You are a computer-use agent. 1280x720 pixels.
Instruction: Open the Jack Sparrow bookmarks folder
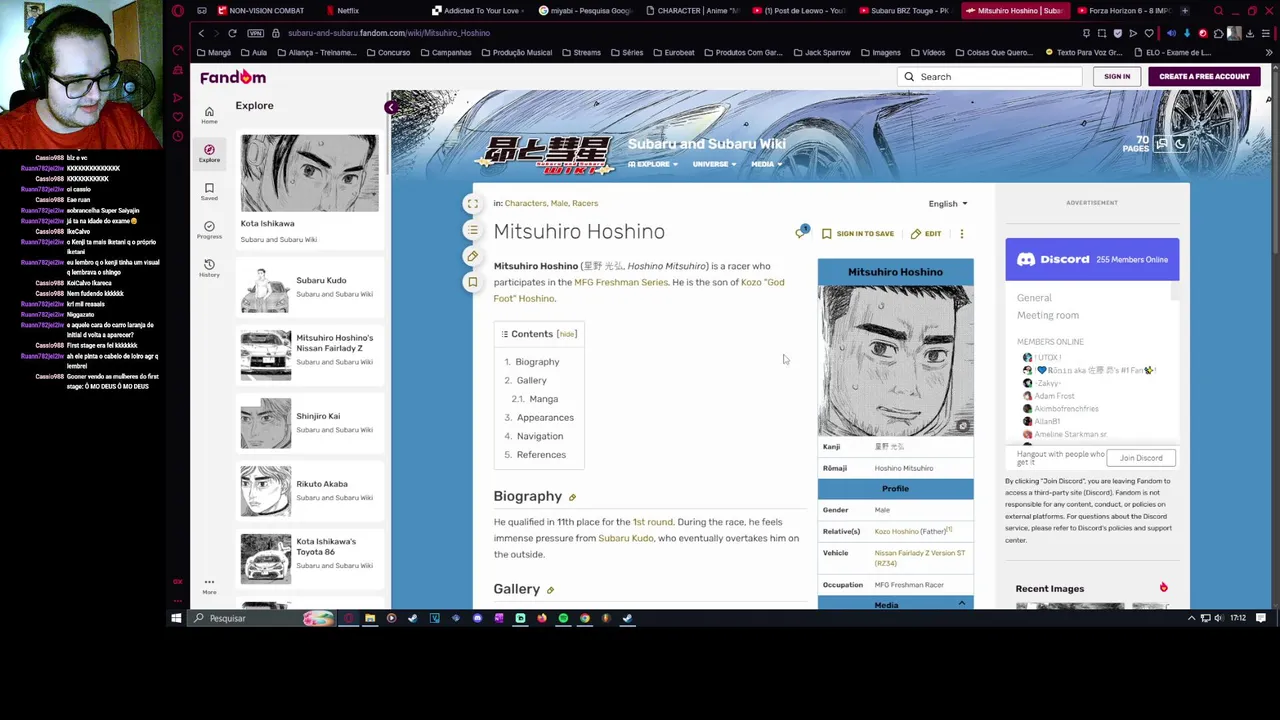[821, 53]
